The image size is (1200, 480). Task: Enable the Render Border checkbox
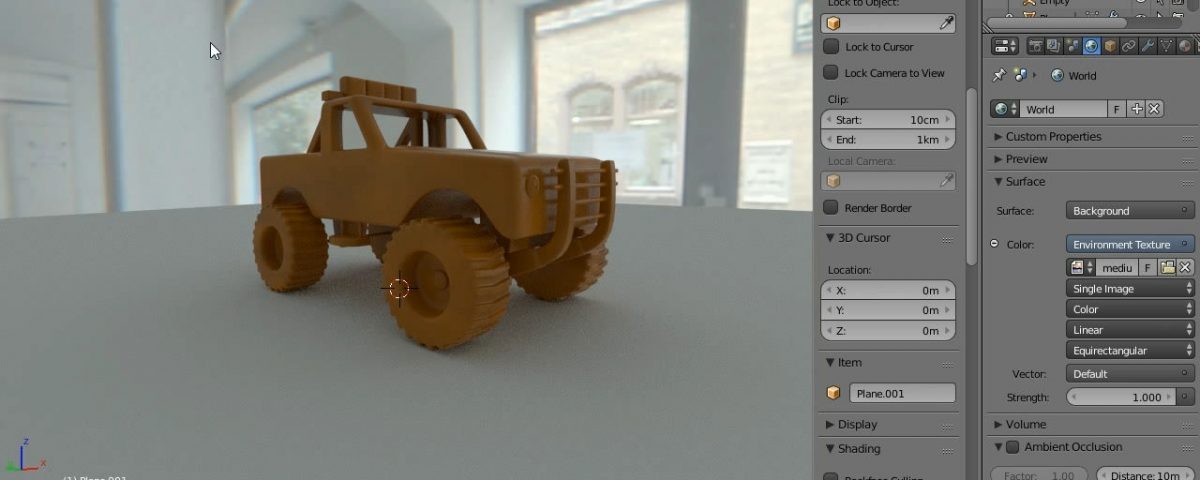coord(831,208)
